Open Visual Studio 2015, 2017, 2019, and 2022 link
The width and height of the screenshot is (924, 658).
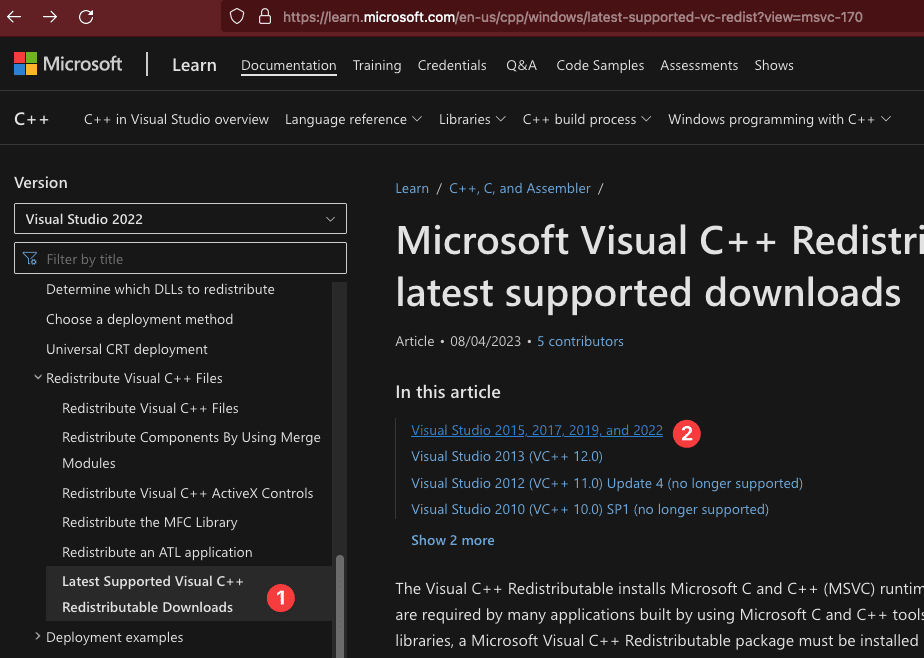pyautogui.click(x=537, y=431)
